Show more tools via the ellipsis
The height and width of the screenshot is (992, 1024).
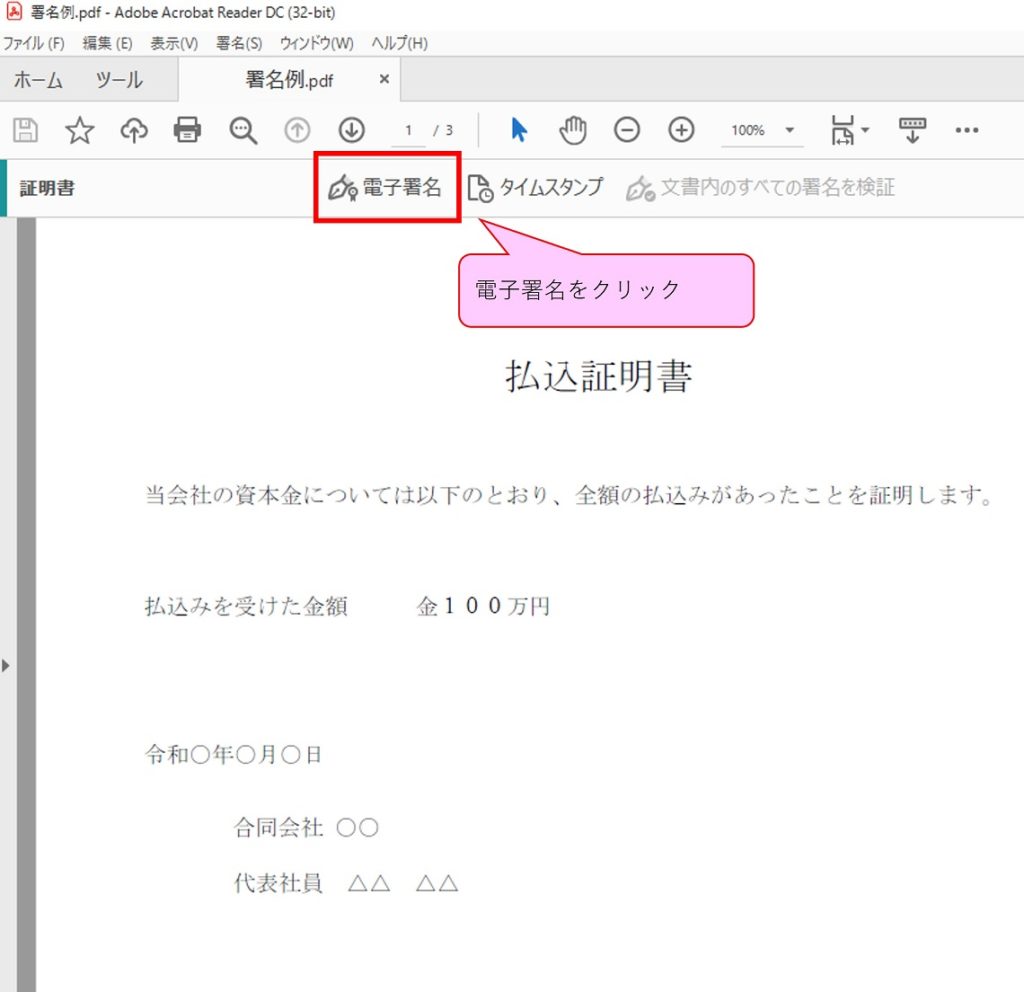966,130
